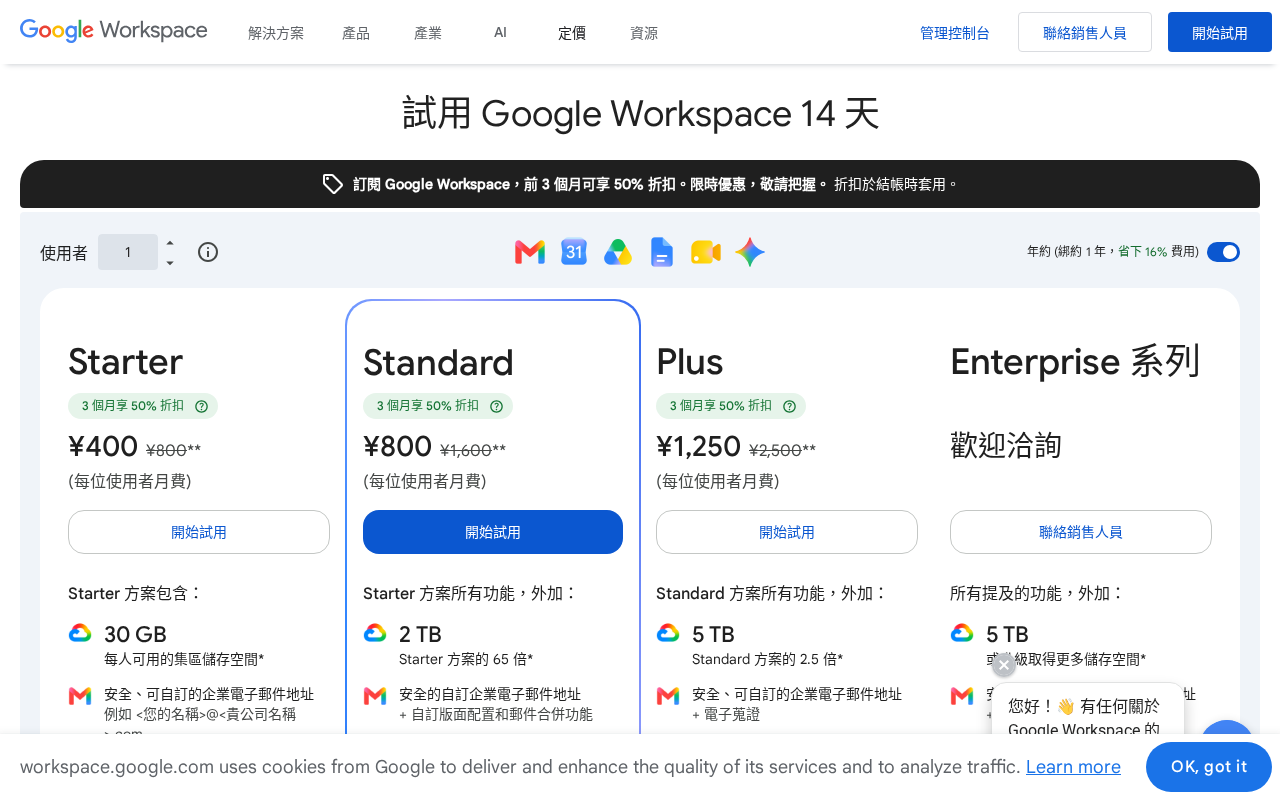Viewport: 1280px width, 800px height.
Task: Click the price tag icon in promo banner
Action: coord(333,184)
